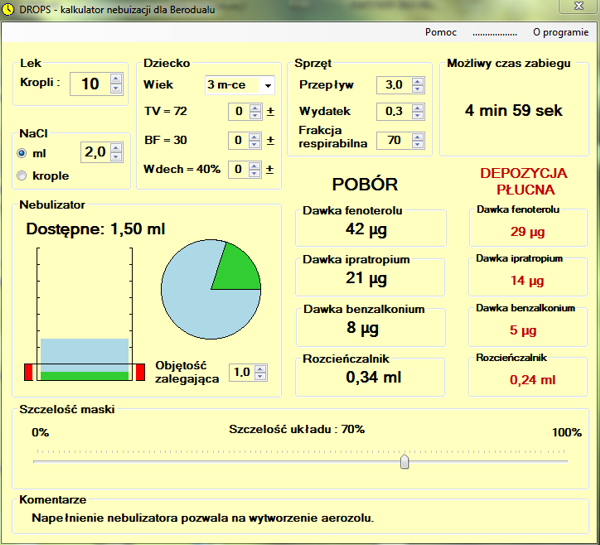Increase Frakcja respirabilna value with up arrow

click(x=410, y=136)
